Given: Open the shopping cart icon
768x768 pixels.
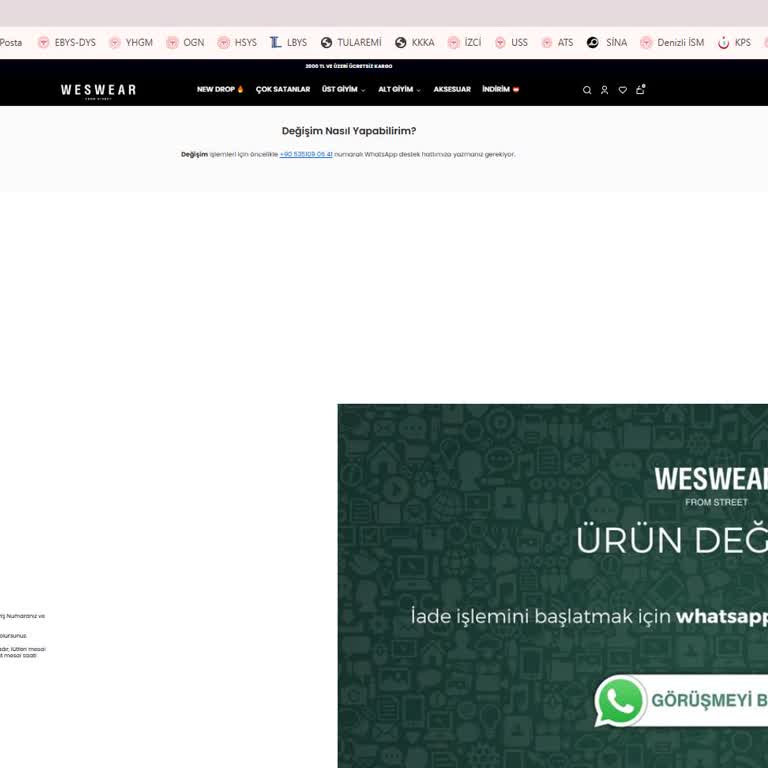Looking at the screenshot, I should point(640,89).
